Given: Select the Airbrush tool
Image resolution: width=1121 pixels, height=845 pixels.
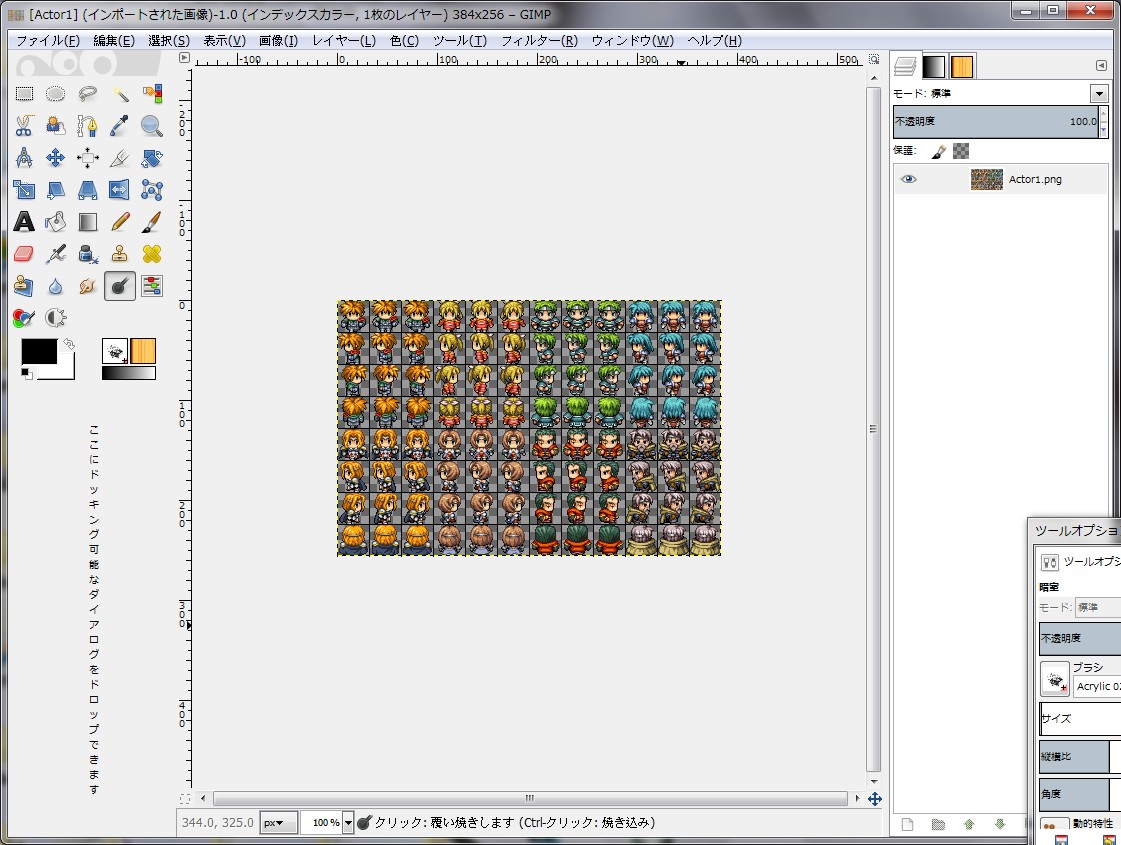Looking at the screenshot, I should pyautogui.click(x=56, y=255).
